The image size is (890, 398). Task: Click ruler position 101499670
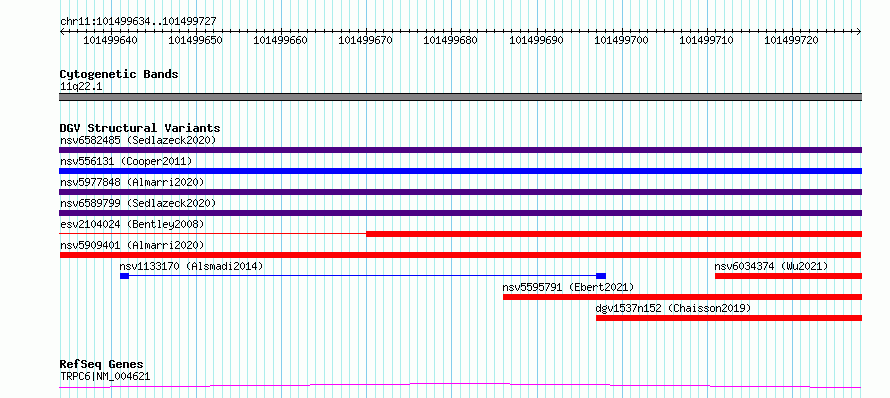coord(367,40)
